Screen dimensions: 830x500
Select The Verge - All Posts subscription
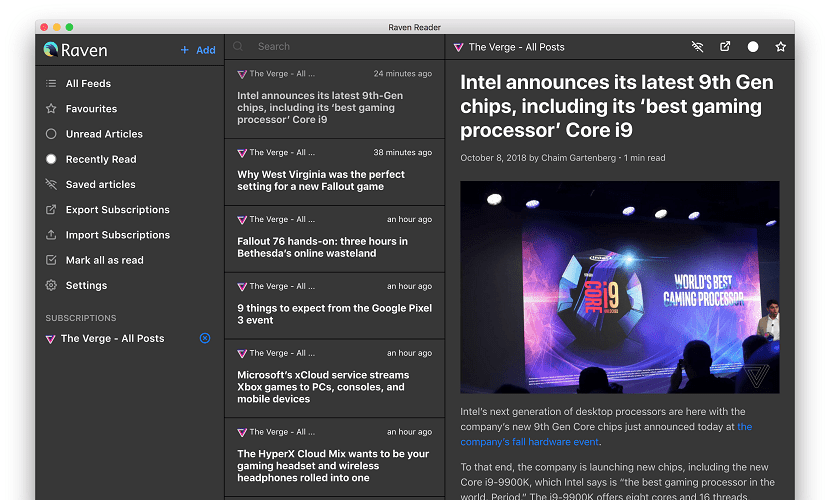pos(112,339)
